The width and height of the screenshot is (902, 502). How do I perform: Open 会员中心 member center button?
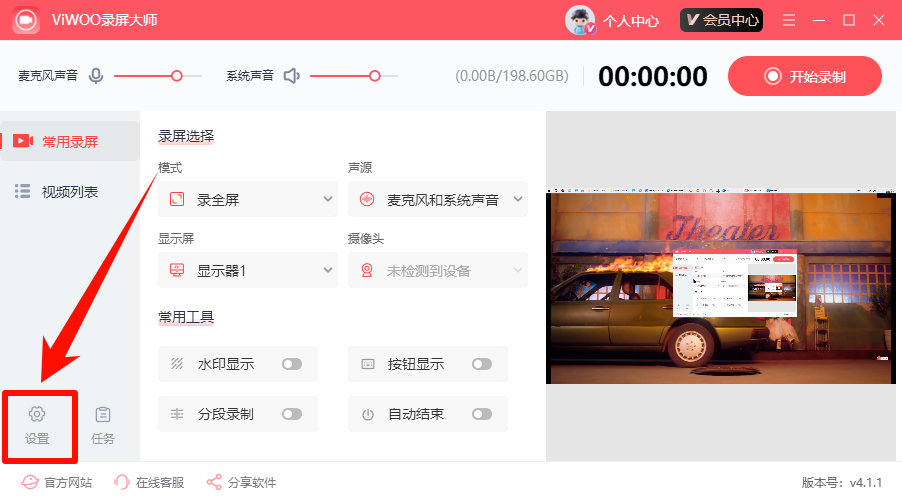click(x=721, y=20)
